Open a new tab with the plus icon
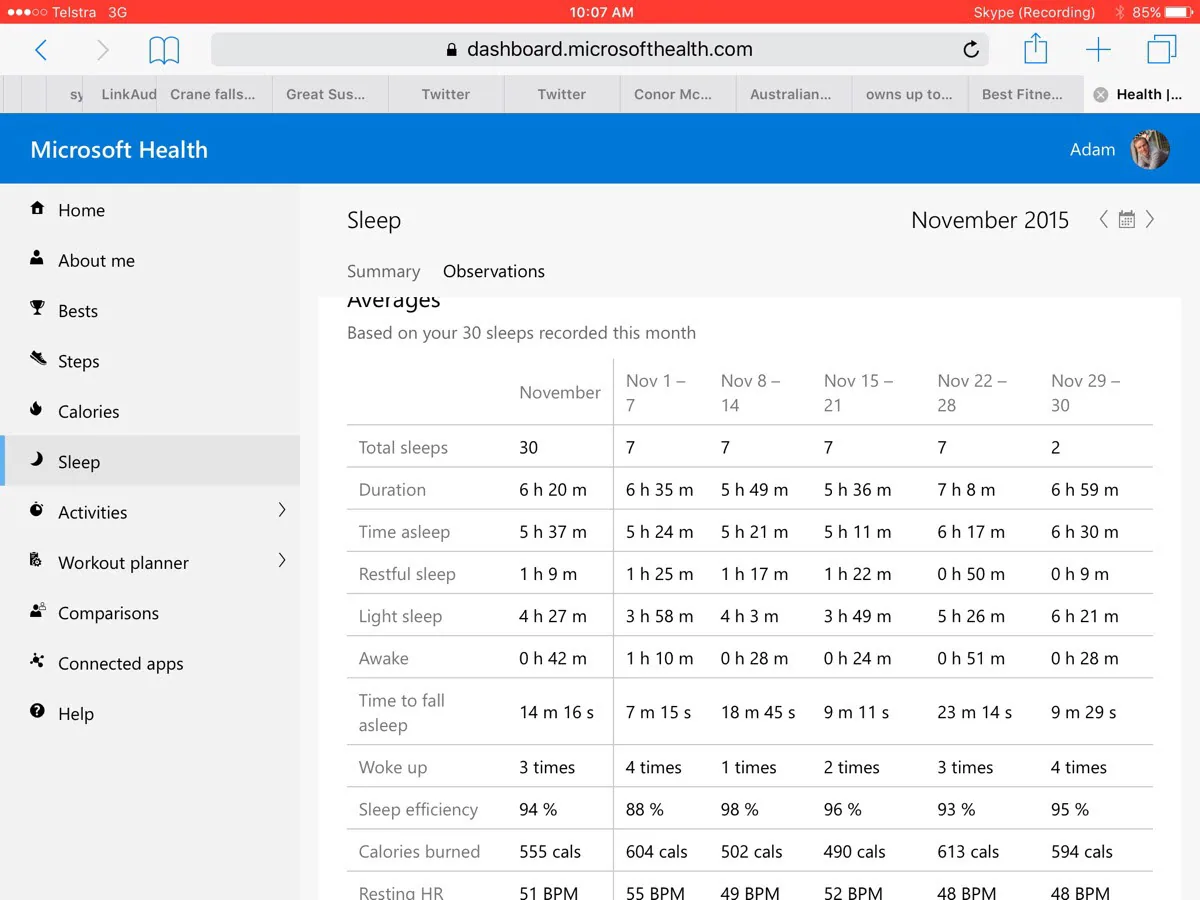1200x900 pixels. (1098, 50)
